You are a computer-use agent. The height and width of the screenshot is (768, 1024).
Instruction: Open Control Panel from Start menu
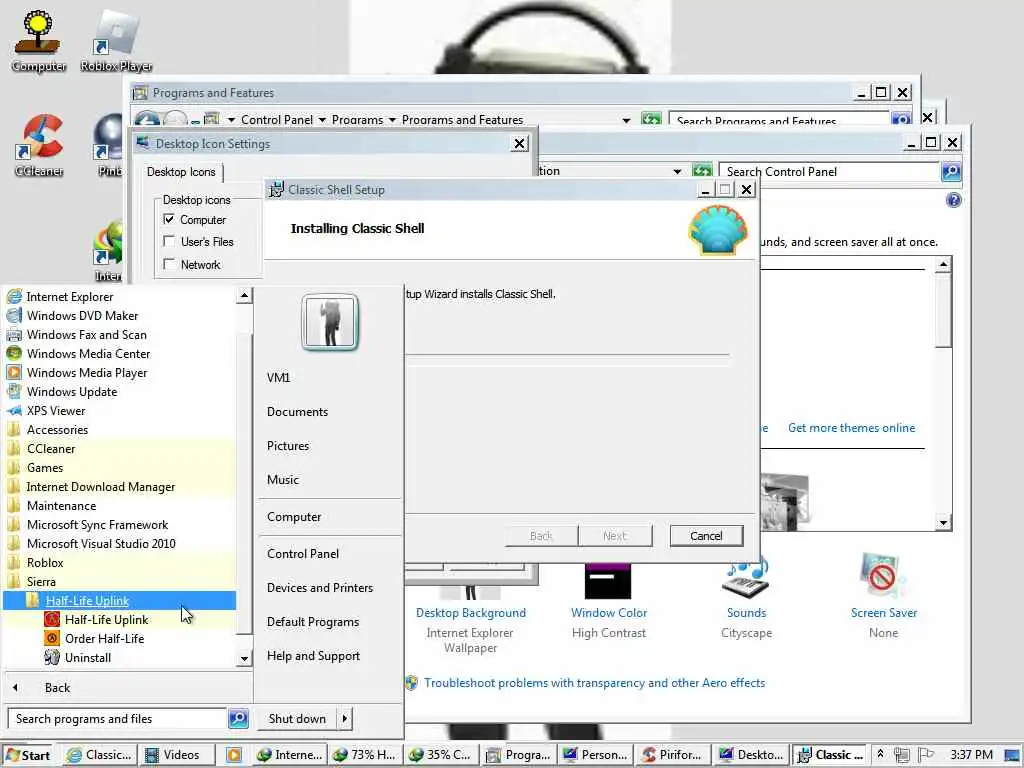coord(302,553)
